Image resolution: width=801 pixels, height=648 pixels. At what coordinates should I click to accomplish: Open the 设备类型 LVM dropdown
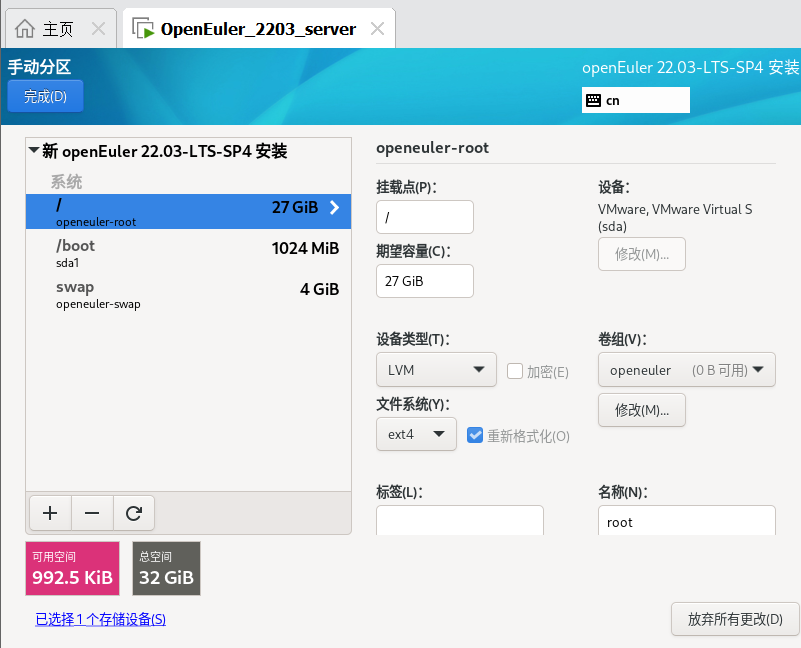[436, 369]
